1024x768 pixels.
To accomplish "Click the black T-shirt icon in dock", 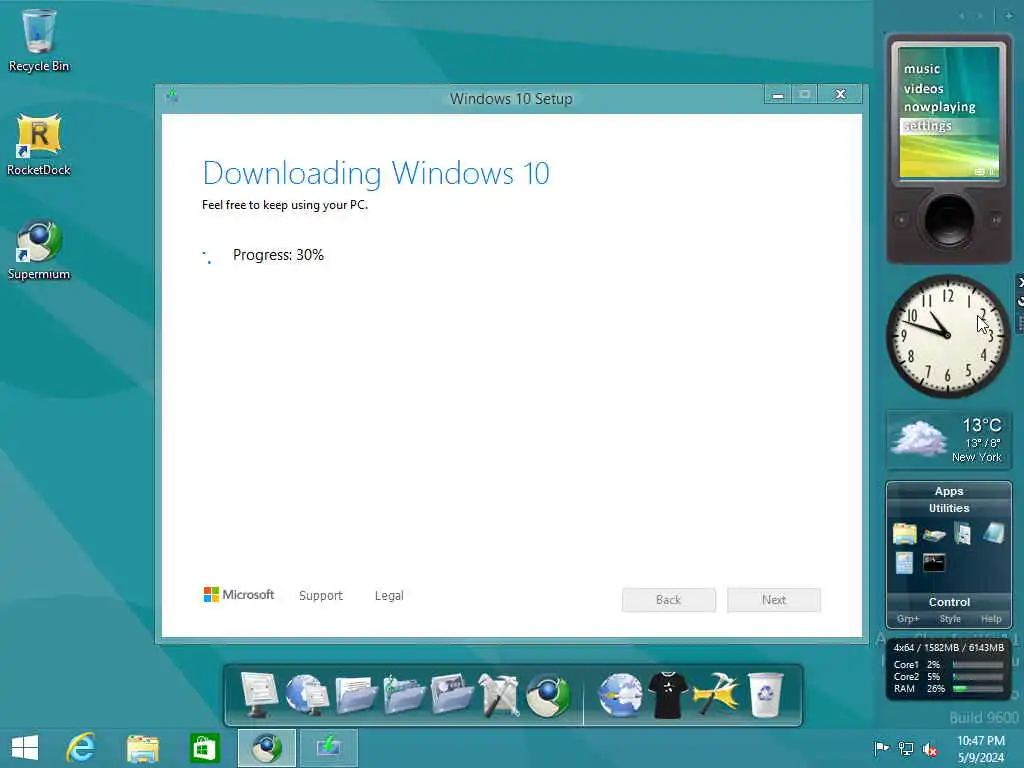I will [x=667, y=695].
